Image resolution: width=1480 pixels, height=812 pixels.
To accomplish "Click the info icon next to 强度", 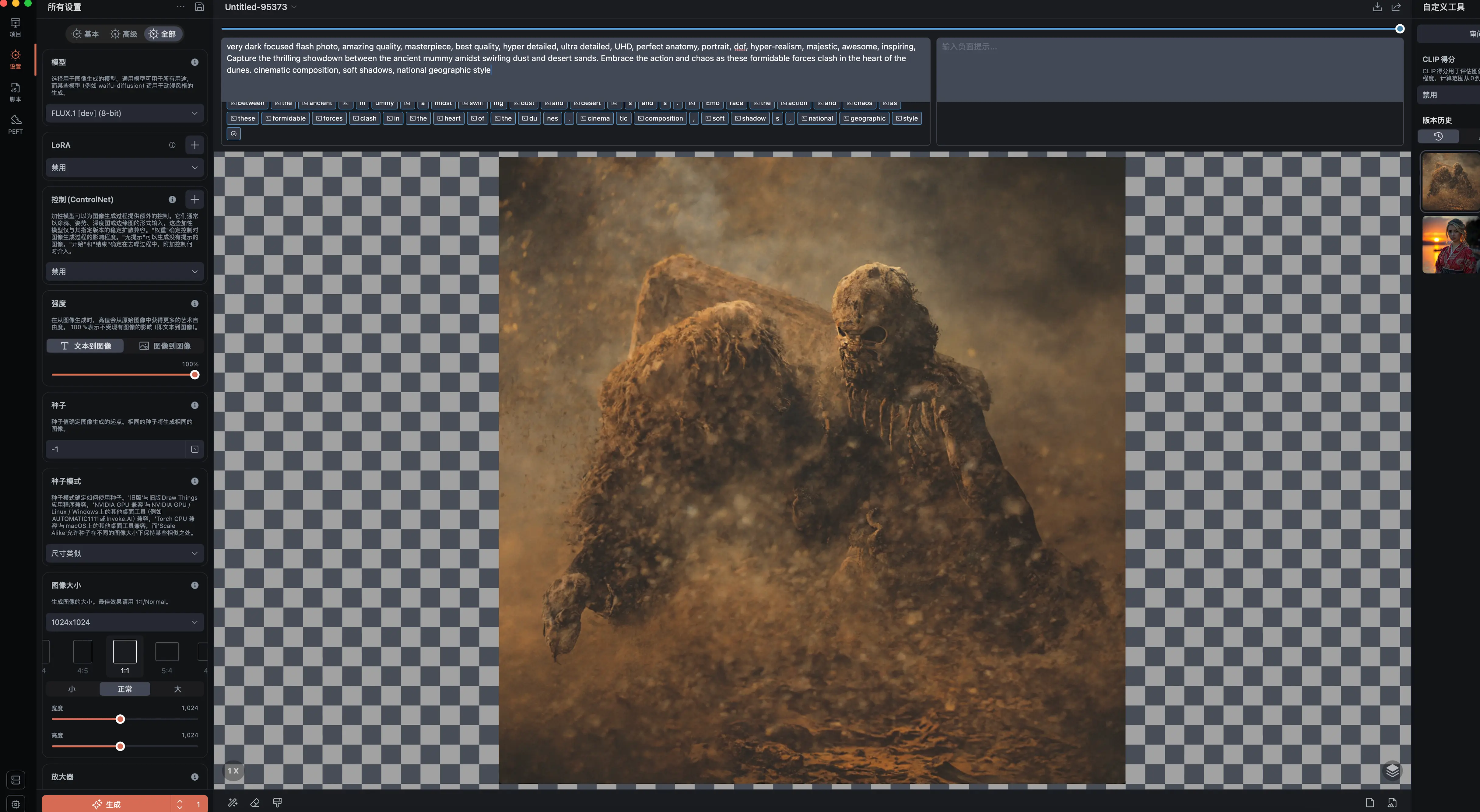I will (195, 303).
